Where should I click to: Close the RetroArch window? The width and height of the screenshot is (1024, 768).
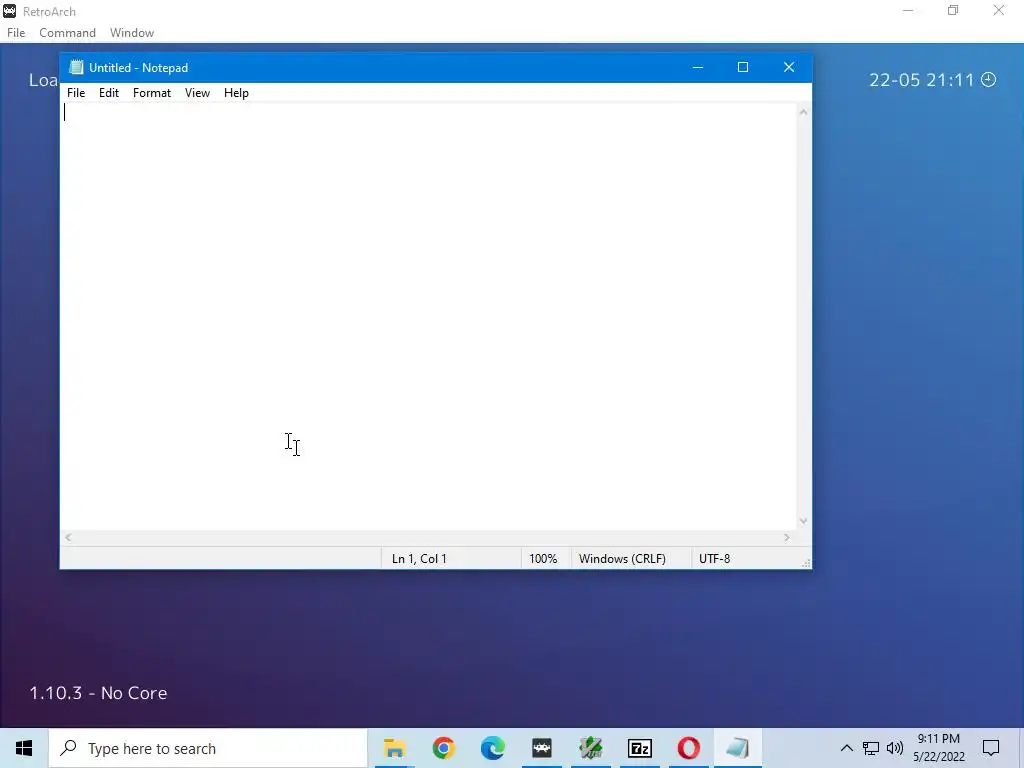(999, 10)
